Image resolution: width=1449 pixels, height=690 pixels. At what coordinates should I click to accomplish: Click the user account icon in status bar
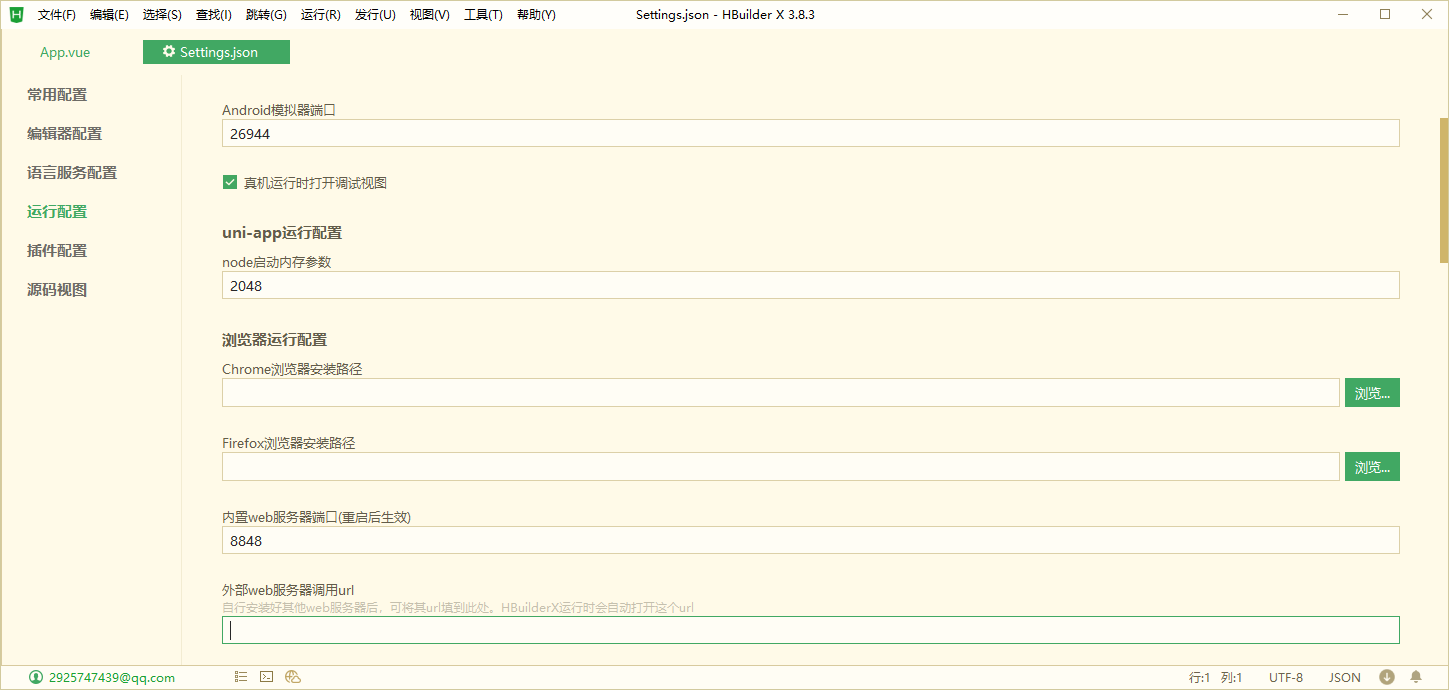pos(36,677)
